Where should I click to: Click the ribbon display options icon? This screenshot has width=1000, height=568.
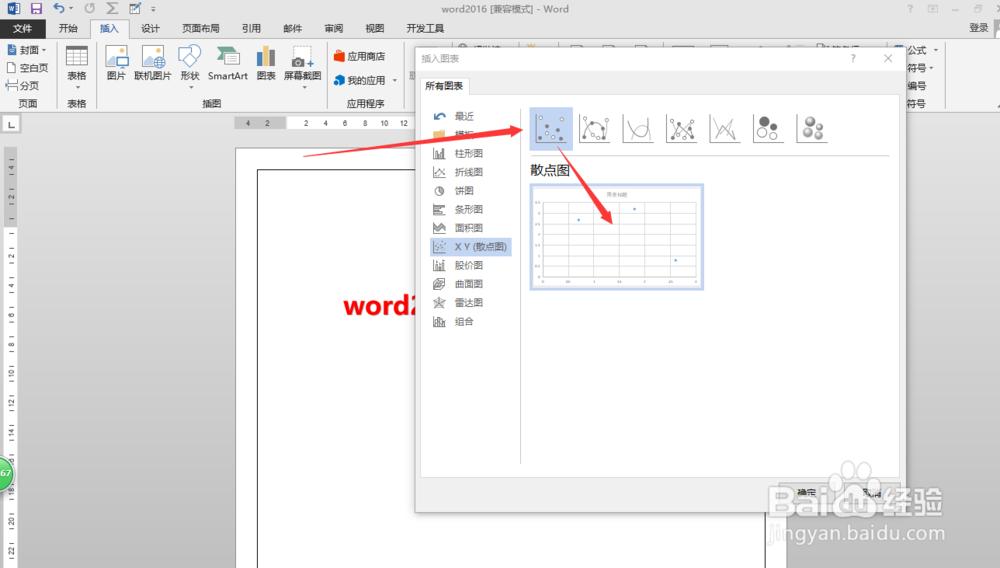pyautogui.click(x=933, y=8)
